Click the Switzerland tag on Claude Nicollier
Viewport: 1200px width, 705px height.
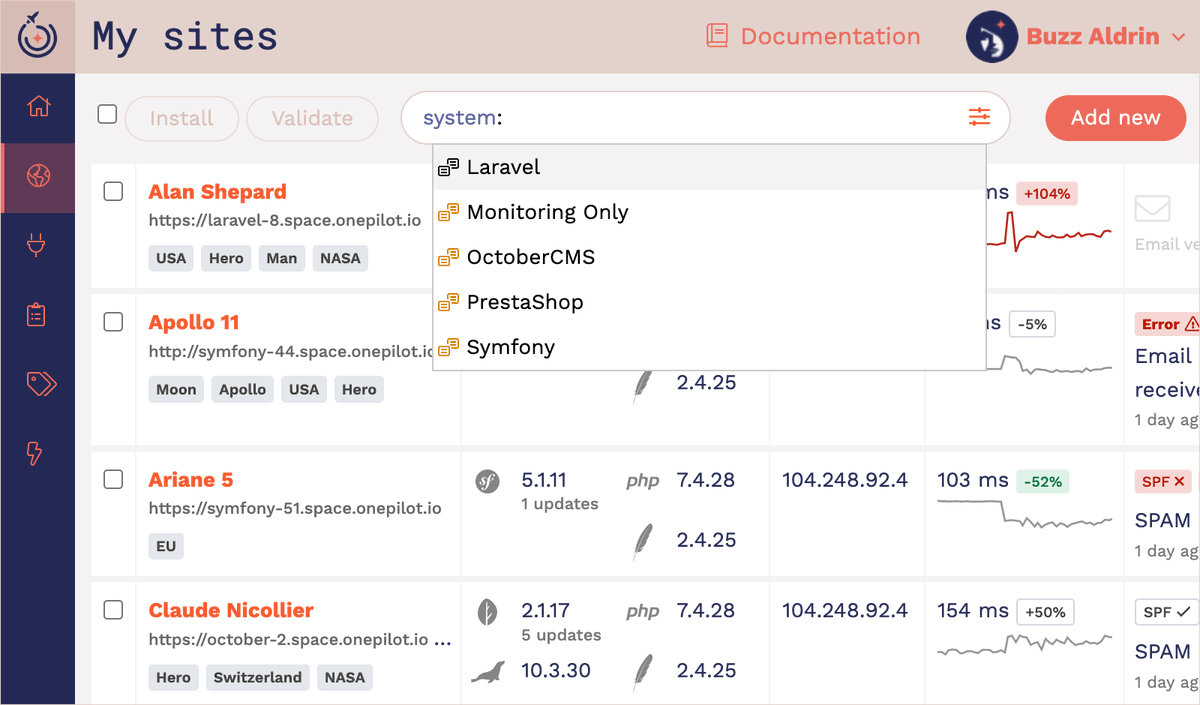click(258, 677)
